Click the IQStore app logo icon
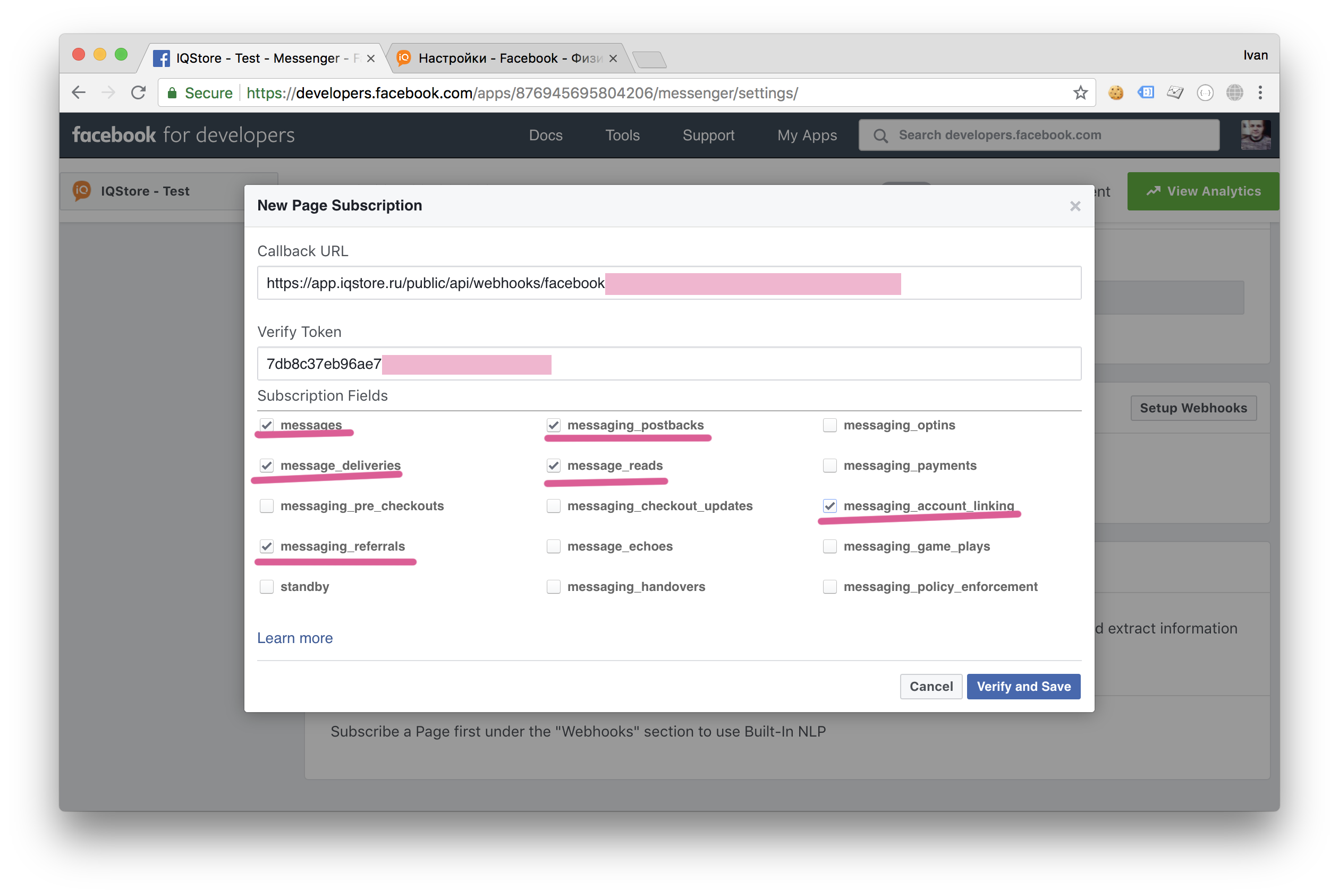The image size is (1339, 896). click(x=82, y=191)
